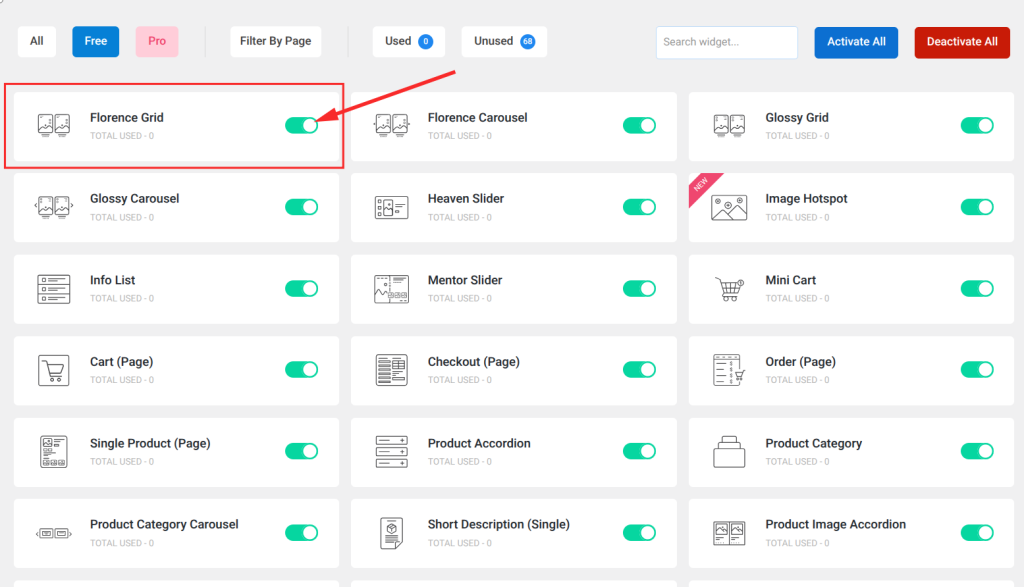Click the Activate All button

coord(856,42)
